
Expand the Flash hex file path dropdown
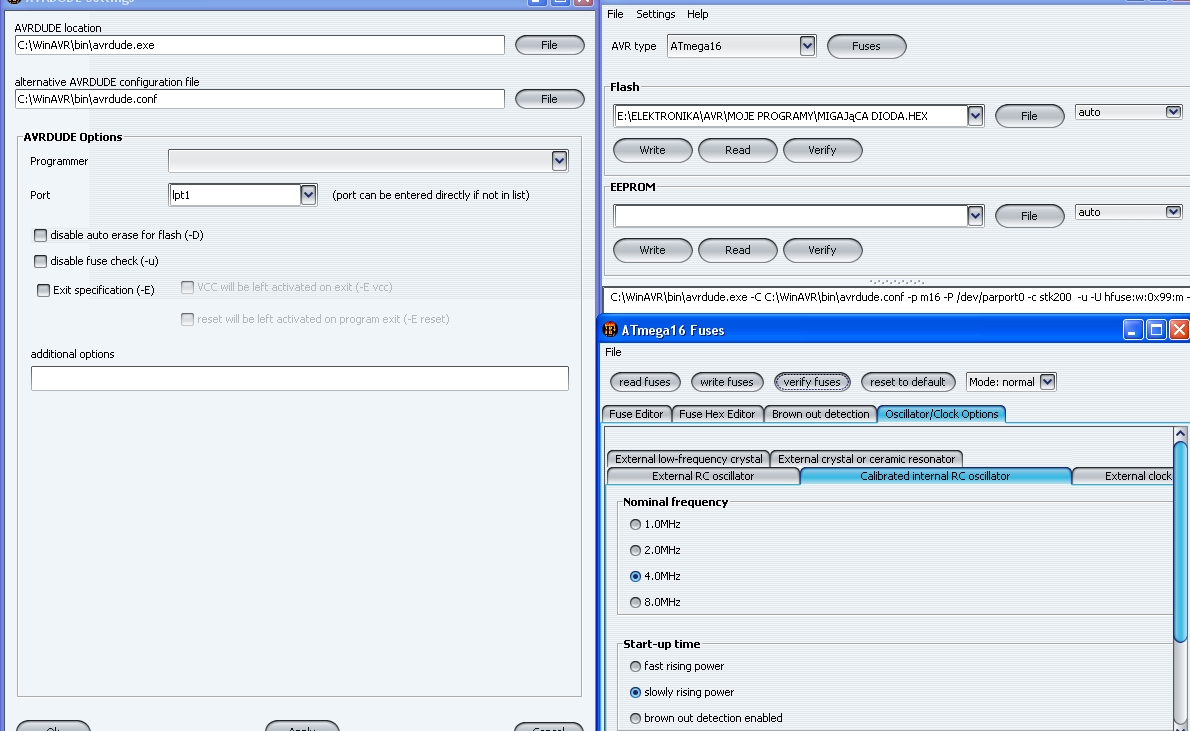coord(975,116)
